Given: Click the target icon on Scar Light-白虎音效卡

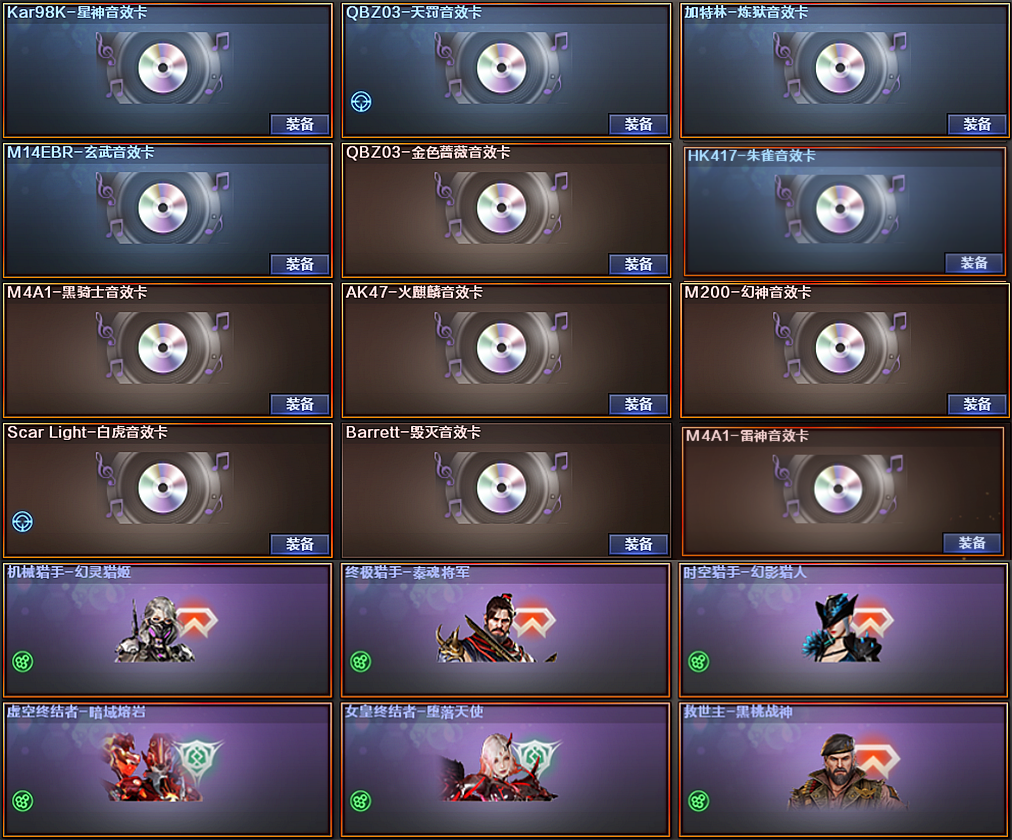Looking at the screenshot, I should 23,521.
